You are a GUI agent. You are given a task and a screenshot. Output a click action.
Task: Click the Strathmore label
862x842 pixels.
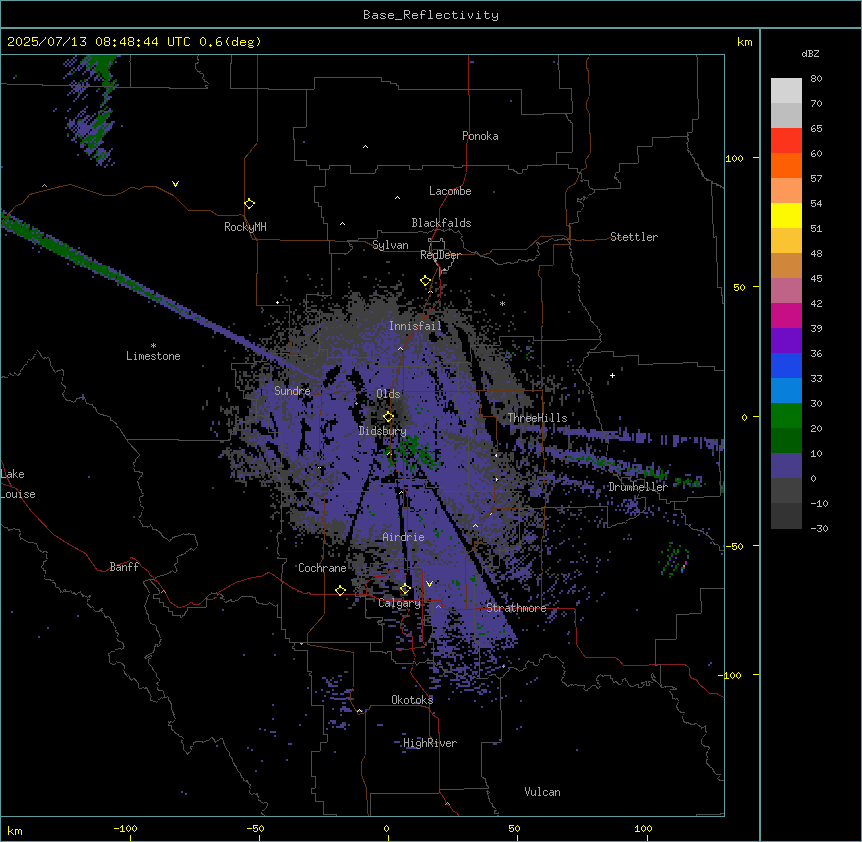[x=516, y=608]
